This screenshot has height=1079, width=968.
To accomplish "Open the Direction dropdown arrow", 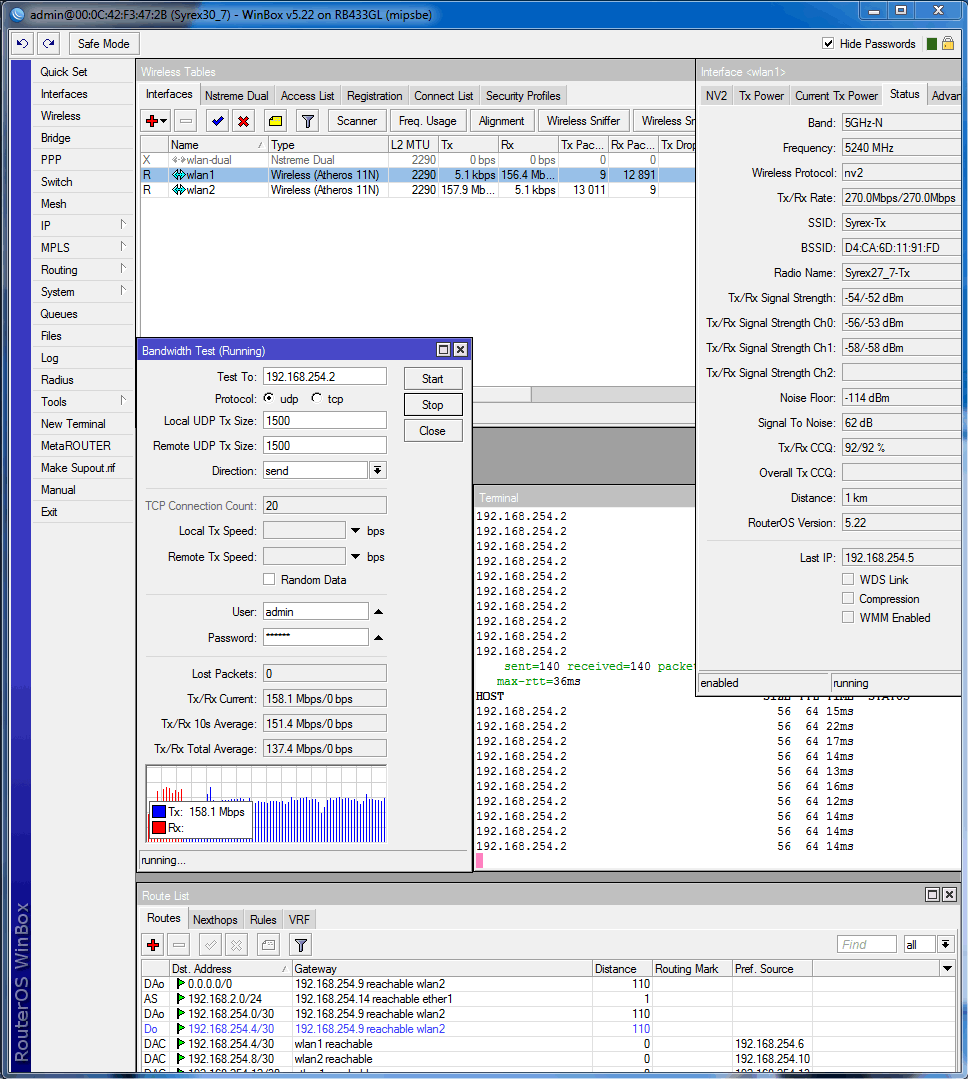I will click(378, 471).
